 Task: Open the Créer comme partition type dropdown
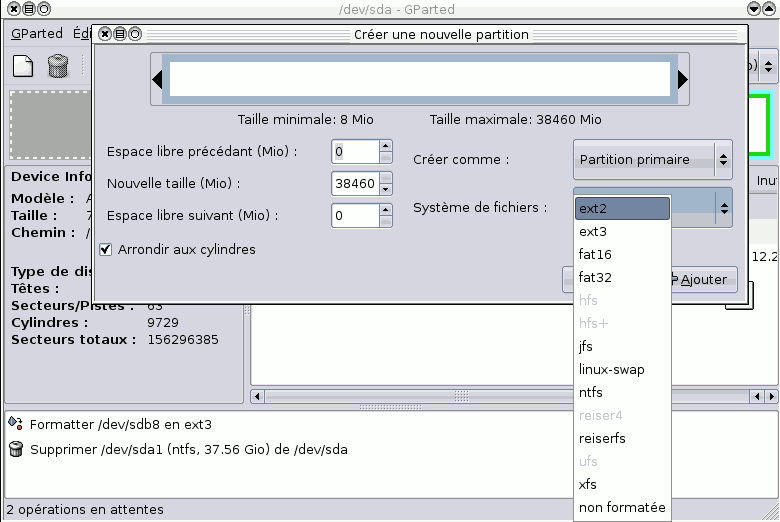pyautogui.click(x=652, y=159)
